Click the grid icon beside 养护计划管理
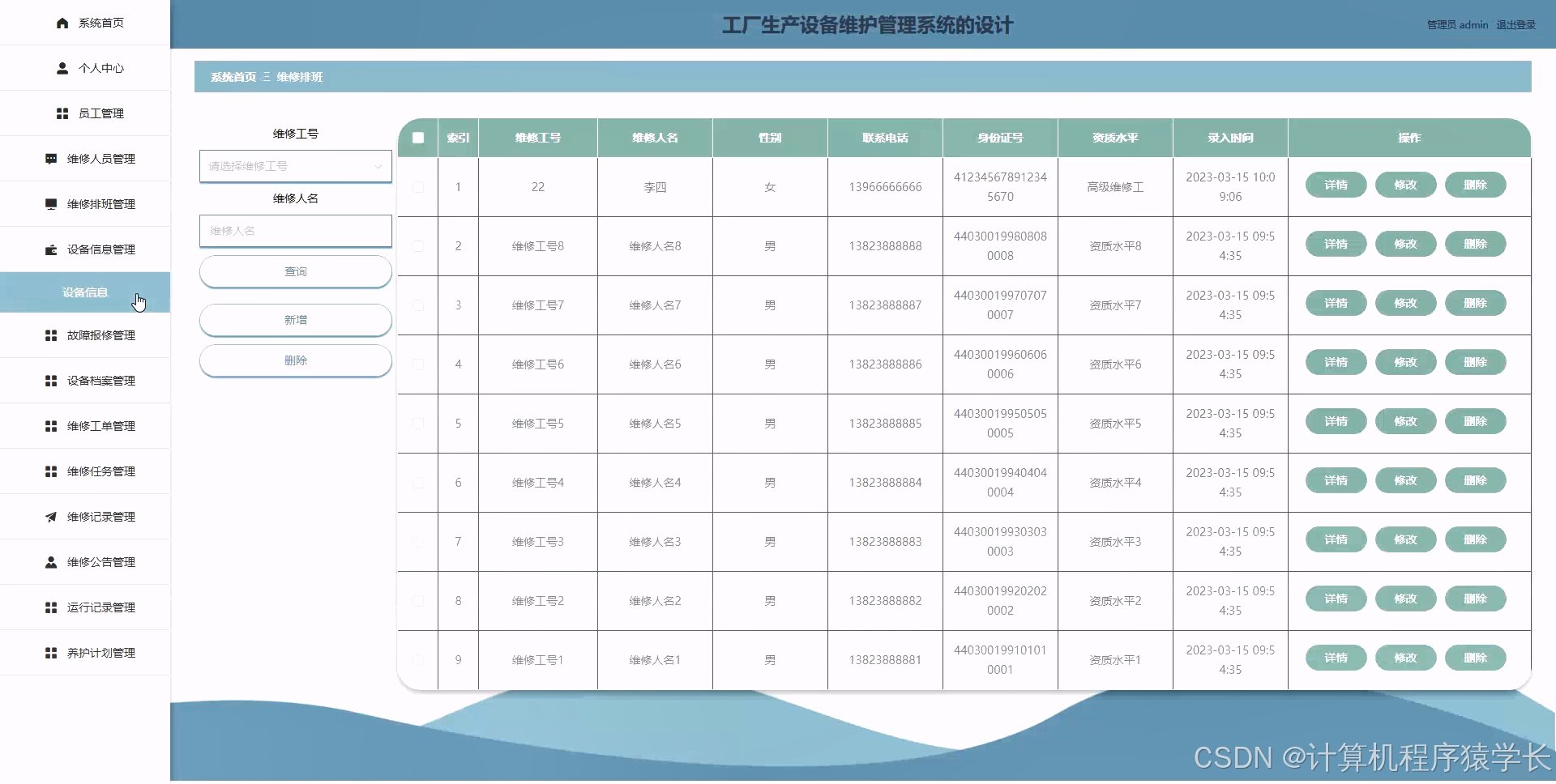 coord(51,653)
